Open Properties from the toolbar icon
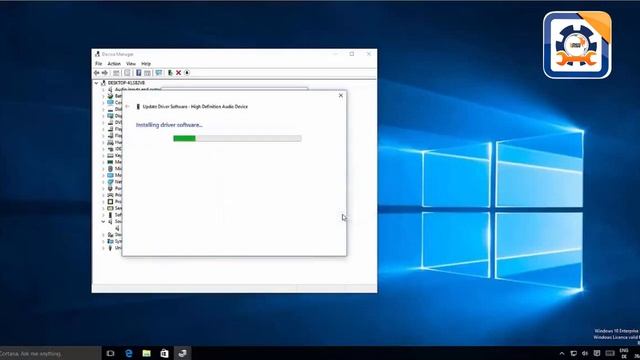Image resolution: width=640 pixels, height=360 pixels. coord(127,73)
